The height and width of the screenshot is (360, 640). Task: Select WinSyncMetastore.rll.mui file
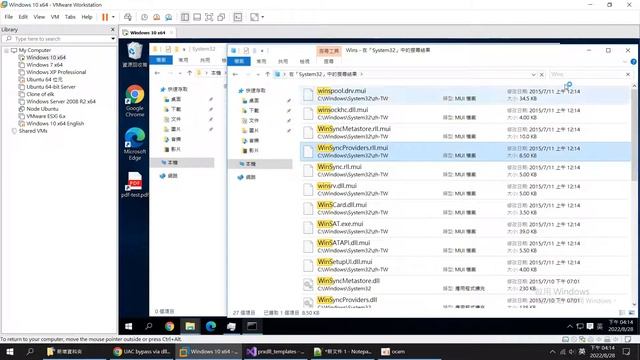465,133
